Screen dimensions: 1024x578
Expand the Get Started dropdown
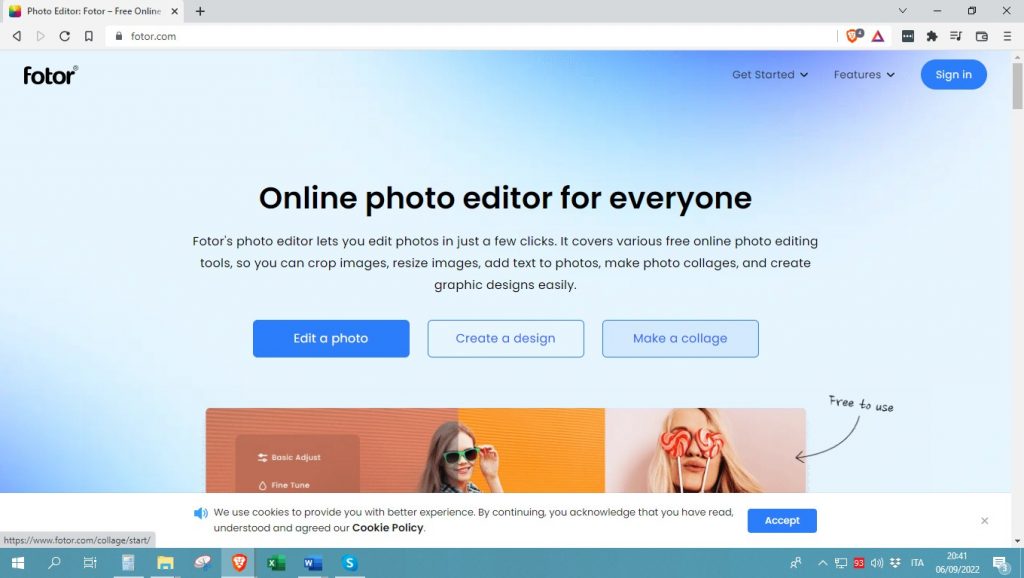(x=770, y=75)
